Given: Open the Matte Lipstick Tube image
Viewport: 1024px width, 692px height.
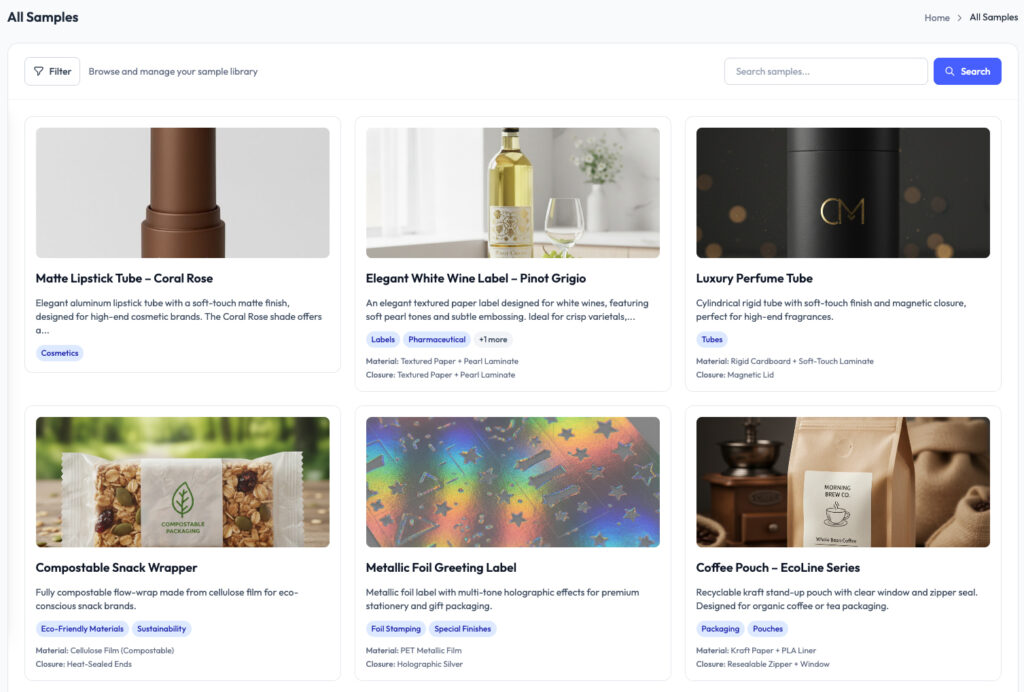Looking at the screenshot, I should [x=182, y=193].
